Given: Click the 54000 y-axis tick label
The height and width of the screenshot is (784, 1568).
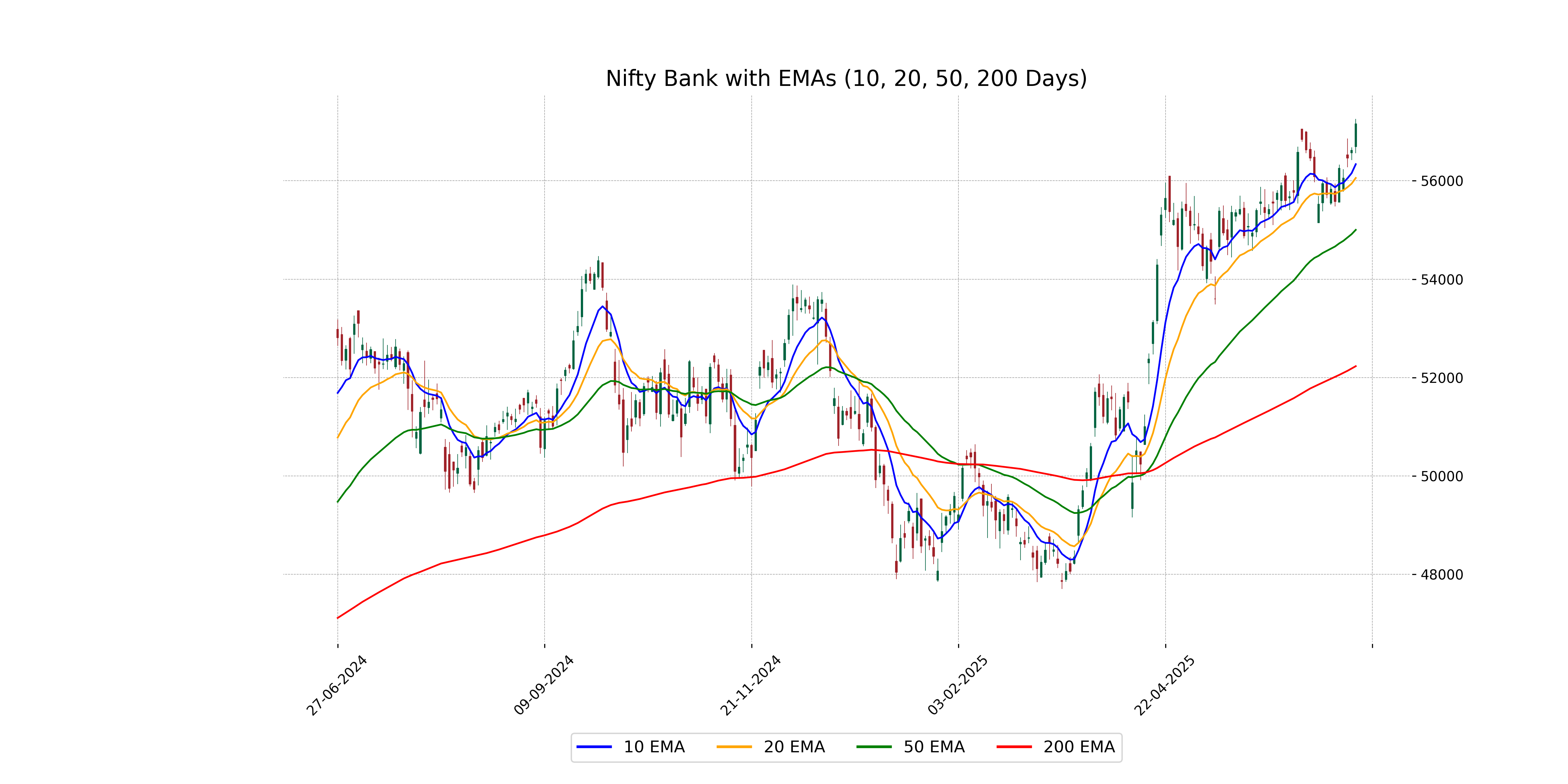Looking at the screenshot, I should pos(1441,280).
